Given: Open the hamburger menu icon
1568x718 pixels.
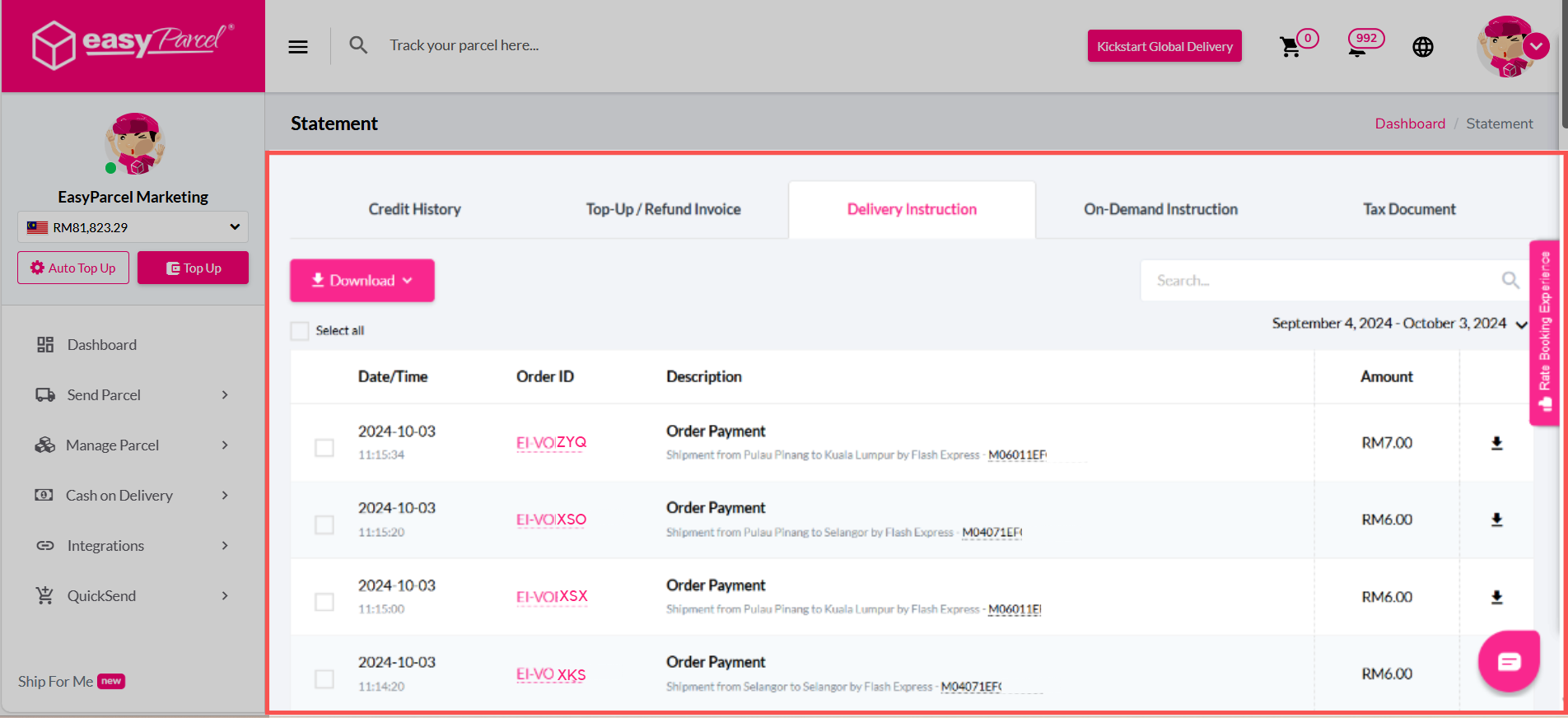Looking at the screenshot, I should tap(298, 47).
